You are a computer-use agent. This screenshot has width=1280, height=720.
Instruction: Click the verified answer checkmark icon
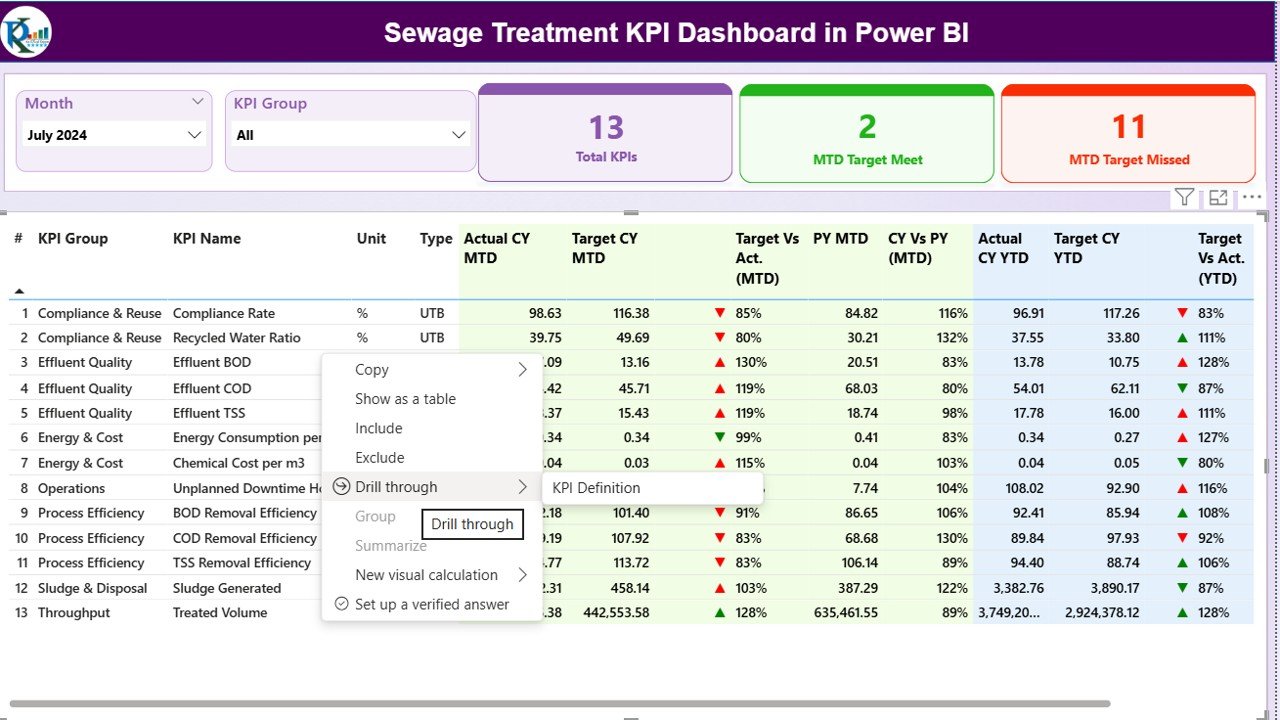(341, 604)
